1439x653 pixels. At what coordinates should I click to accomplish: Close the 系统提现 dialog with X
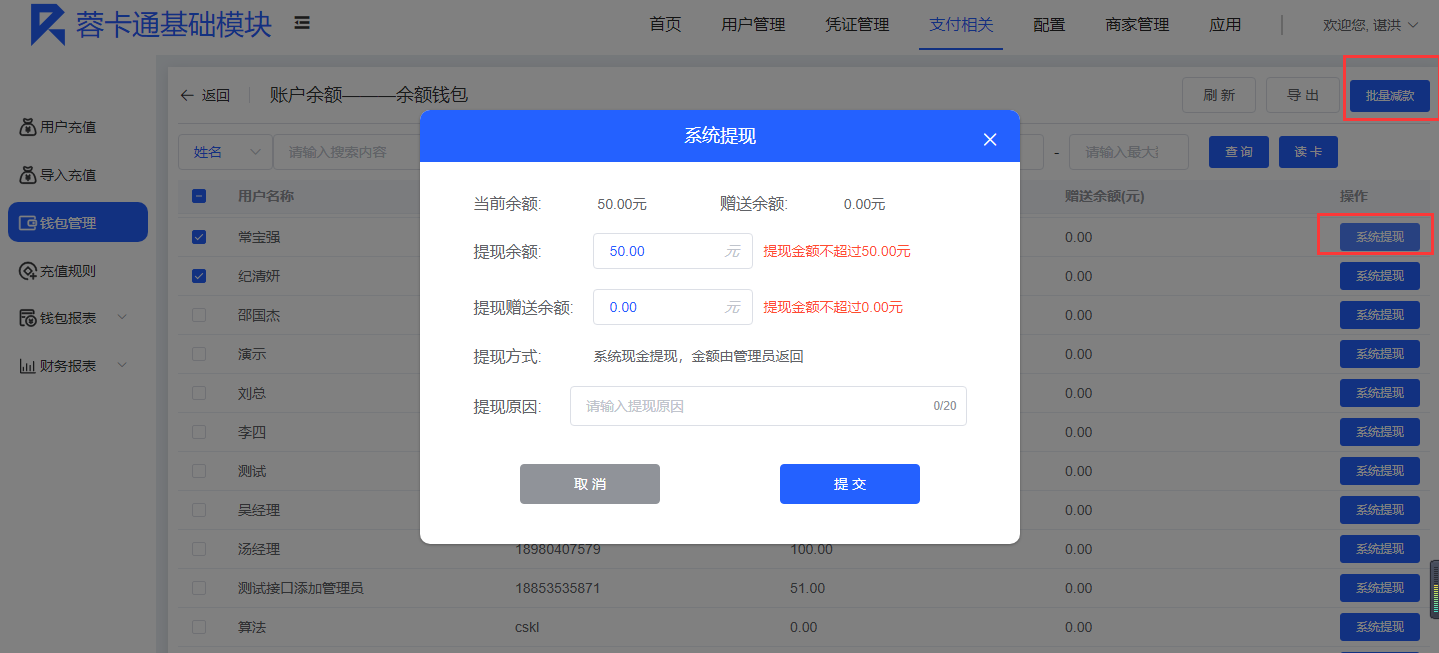pos(990,139)
